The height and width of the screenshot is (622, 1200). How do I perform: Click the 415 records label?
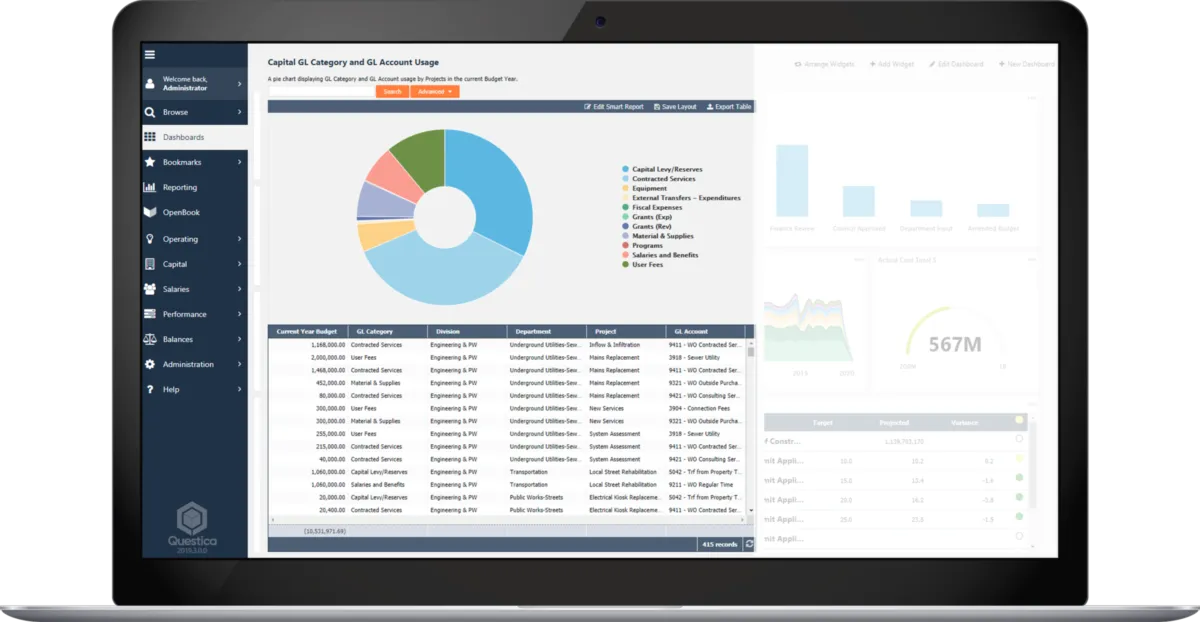[x=720, y=544]
